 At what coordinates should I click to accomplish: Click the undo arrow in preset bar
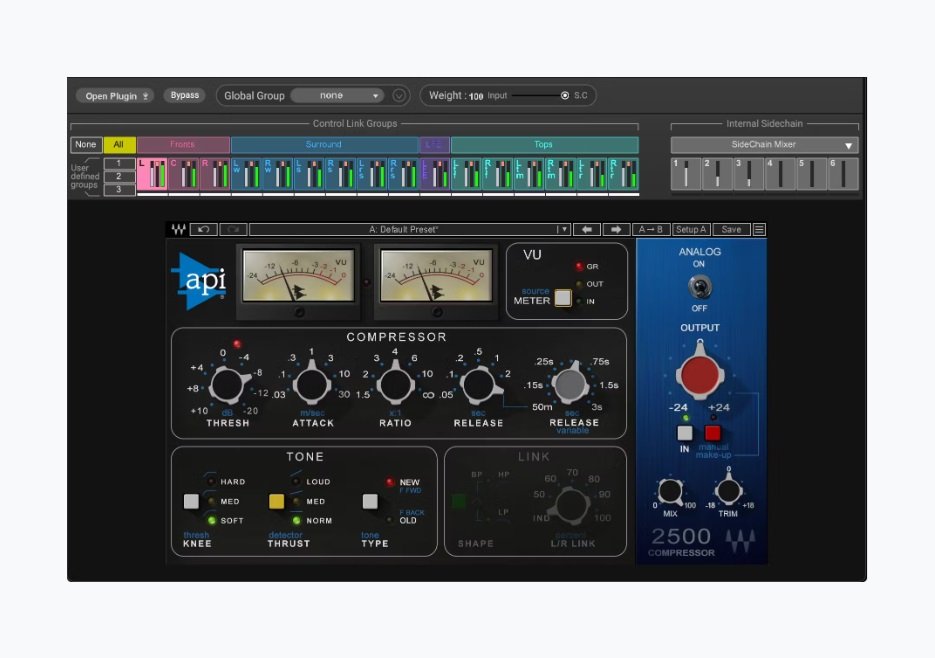(203, 229)
